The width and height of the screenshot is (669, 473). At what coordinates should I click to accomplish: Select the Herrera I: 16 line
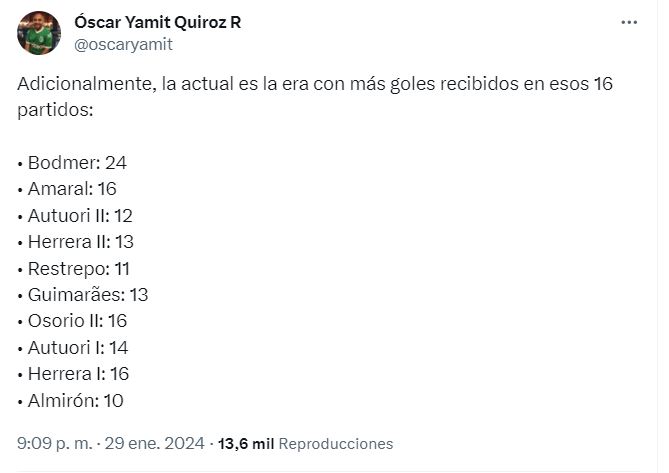pyautogui.click(x=79, y=374)
